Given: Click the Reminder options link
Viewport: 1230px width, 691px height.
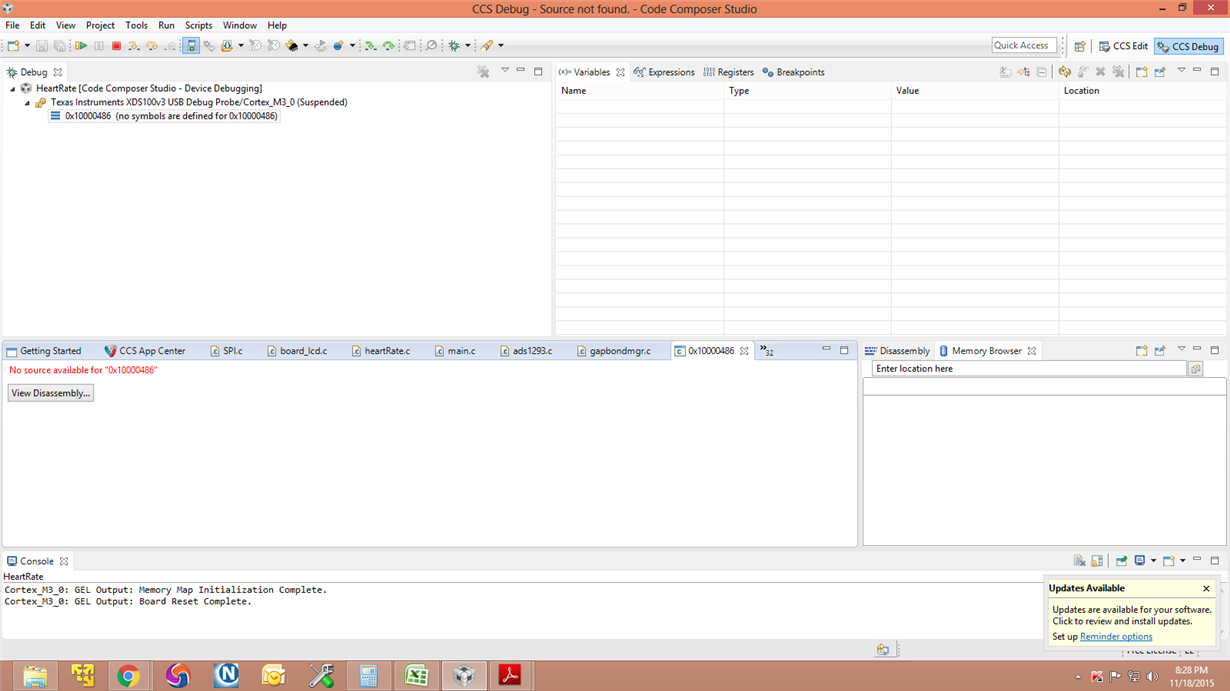Looking at the screenshot, I should pos(1116,637).
